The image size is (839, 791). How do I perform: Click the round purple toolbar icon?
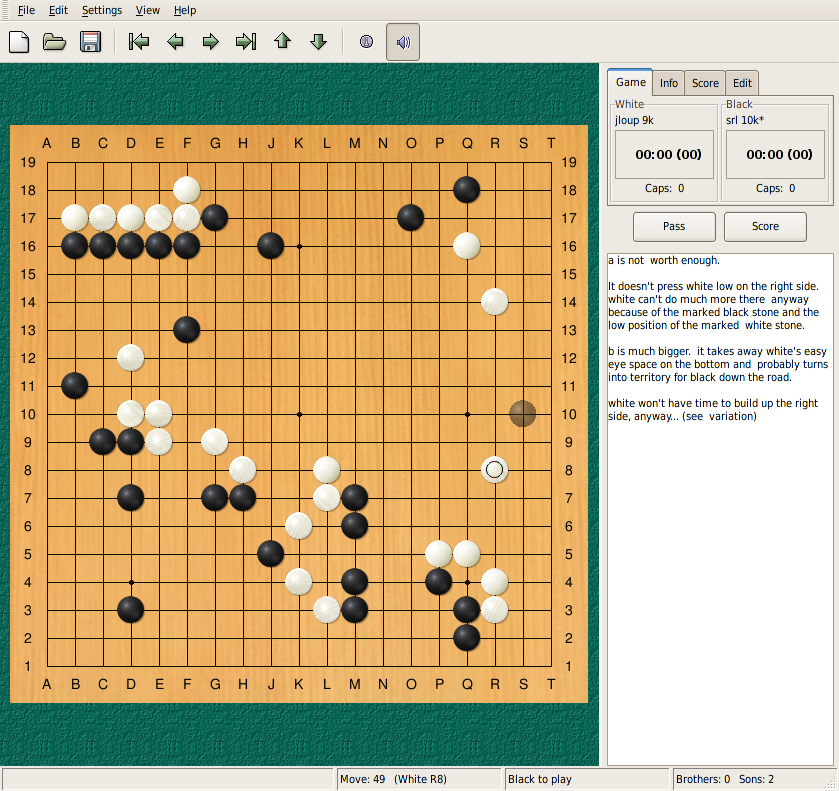coord(367,42)
